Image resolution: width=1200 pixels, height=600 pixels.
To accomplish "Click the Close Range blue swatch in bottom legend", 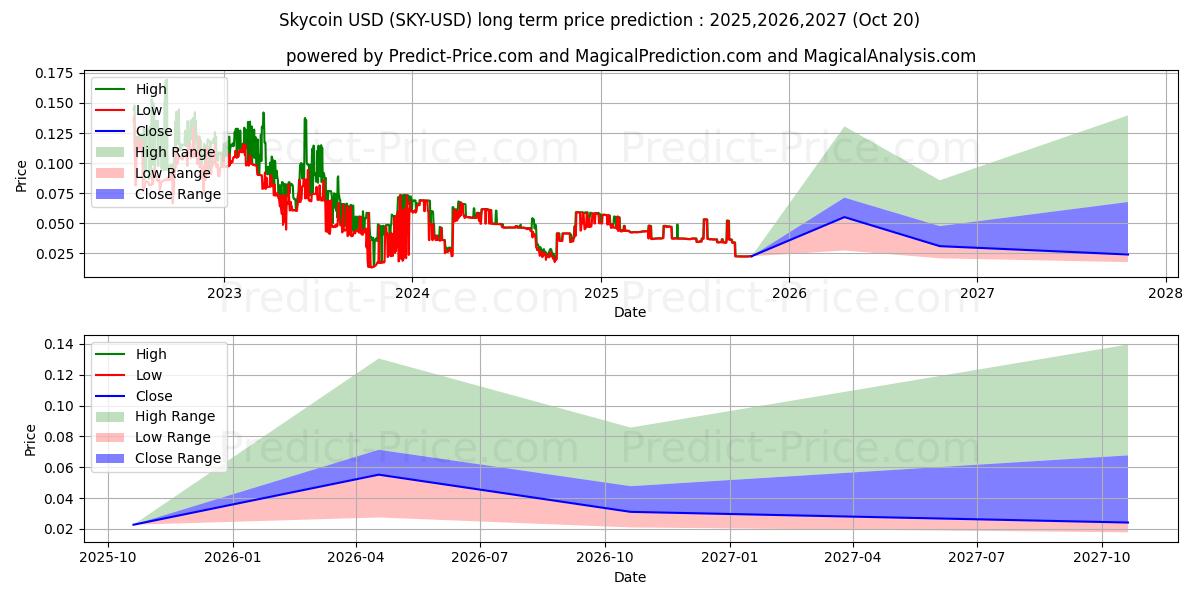I will [x=111, y=459].
